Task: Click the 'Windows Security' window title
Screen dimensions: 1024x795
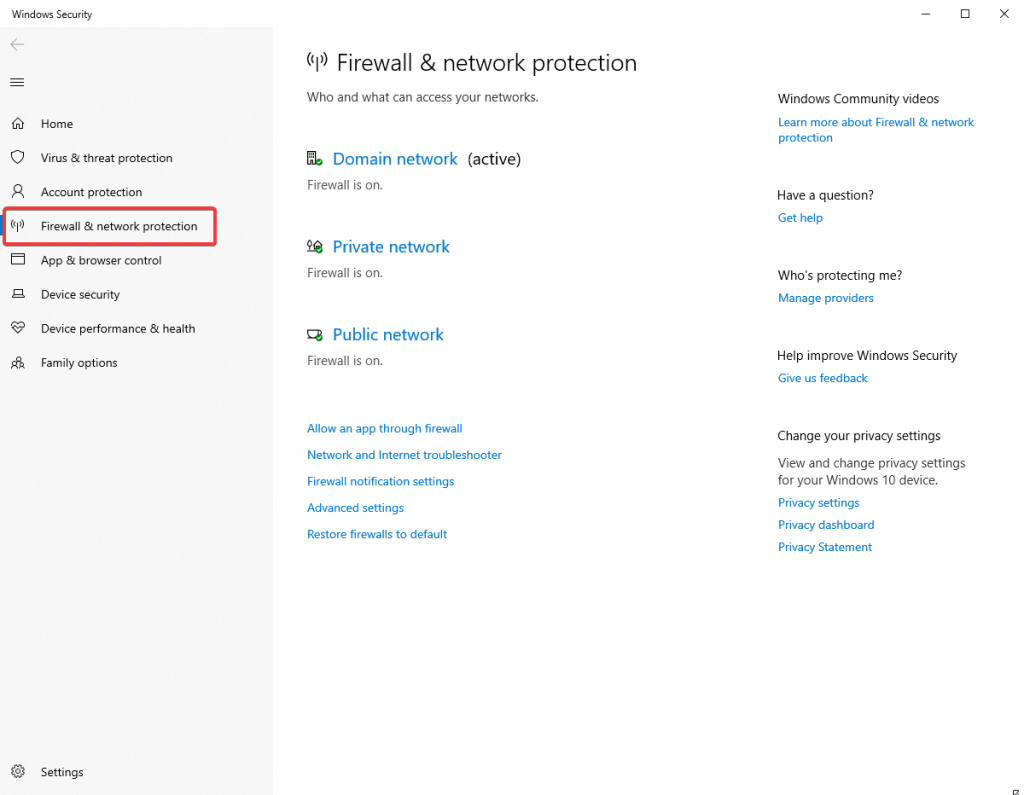Action: (x=52, y=14)
